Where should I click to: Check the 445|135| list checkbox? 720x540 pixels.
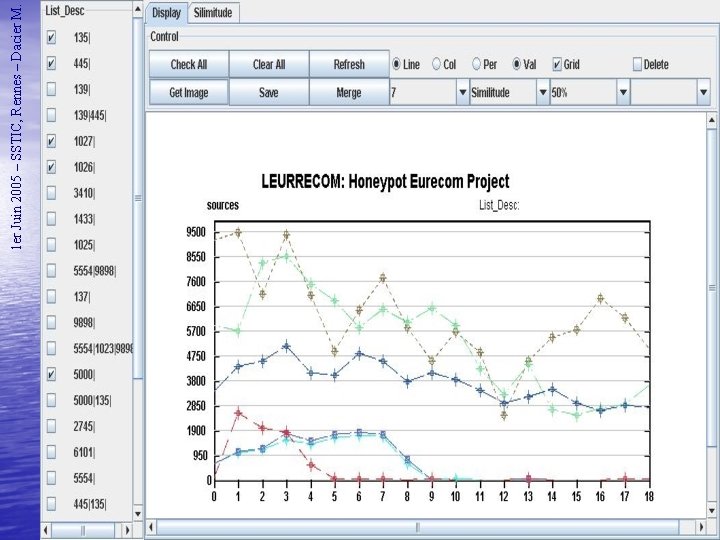tap(51, 504)
